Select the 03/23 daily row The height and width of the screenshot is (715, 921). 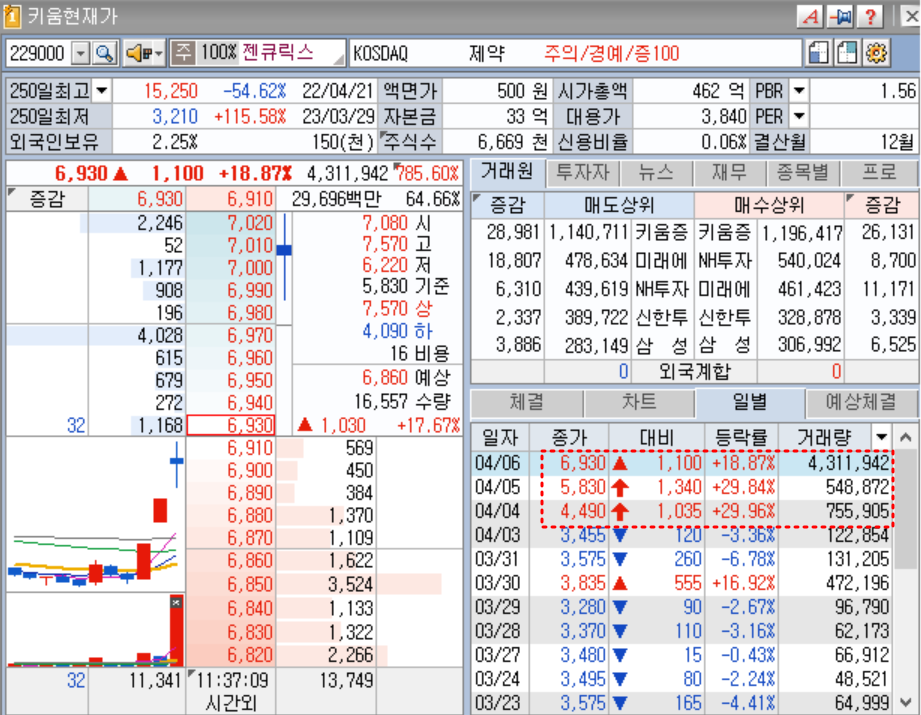[x=685, y=703]
